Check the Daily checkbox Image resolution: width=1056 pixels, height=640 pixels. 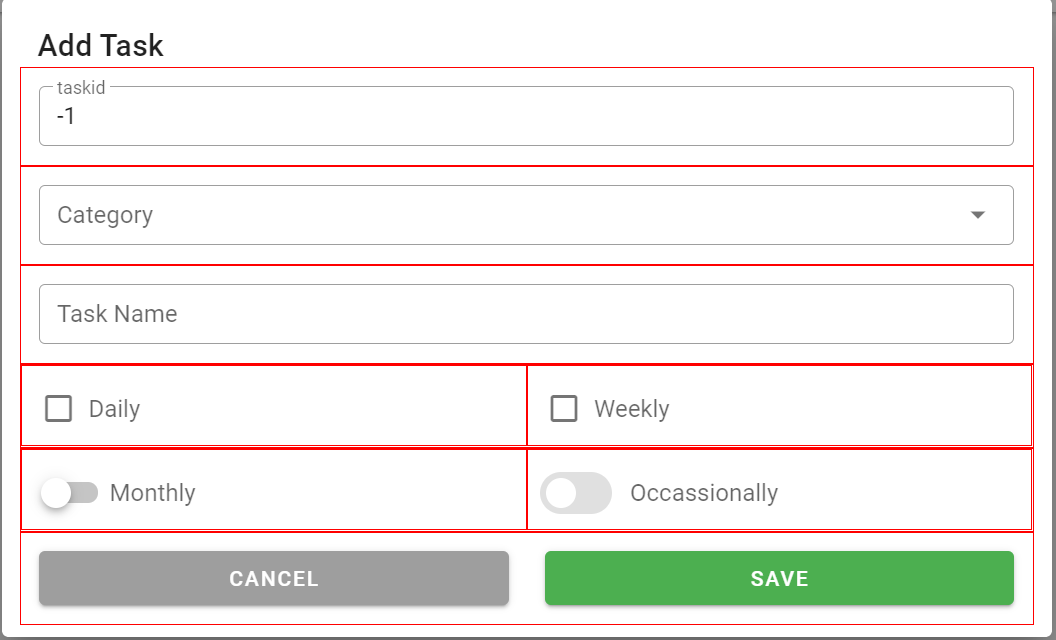tap(59, 409)
